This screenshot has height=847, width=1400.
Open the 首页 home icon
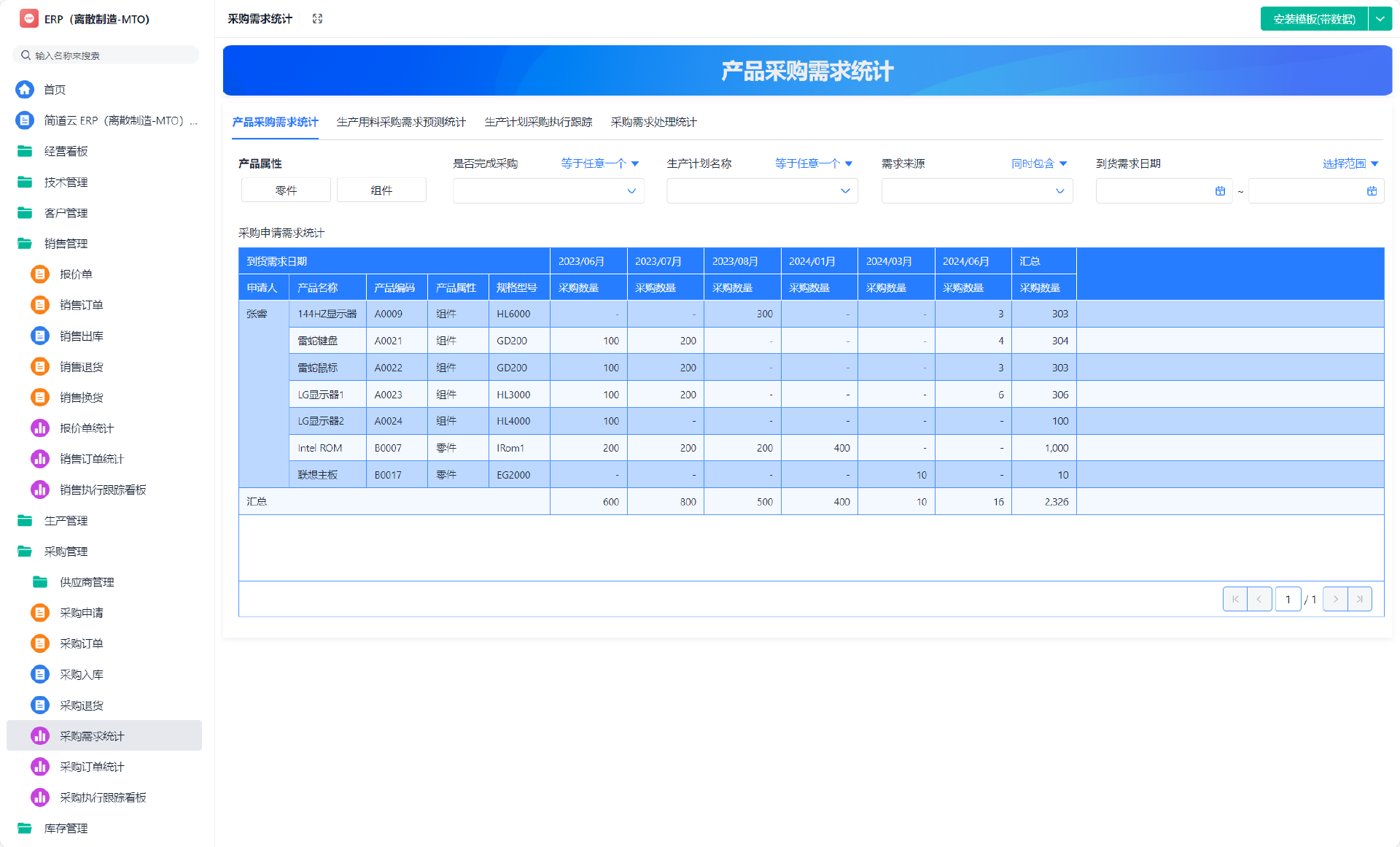[25, 89]
